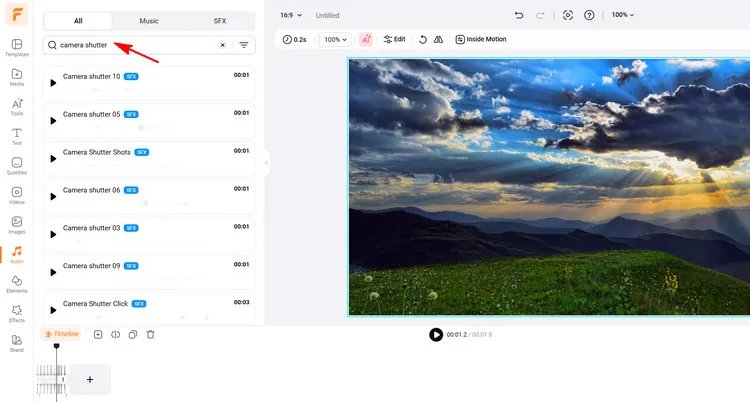Rotate the image with rotate icon

coord(422,39)
